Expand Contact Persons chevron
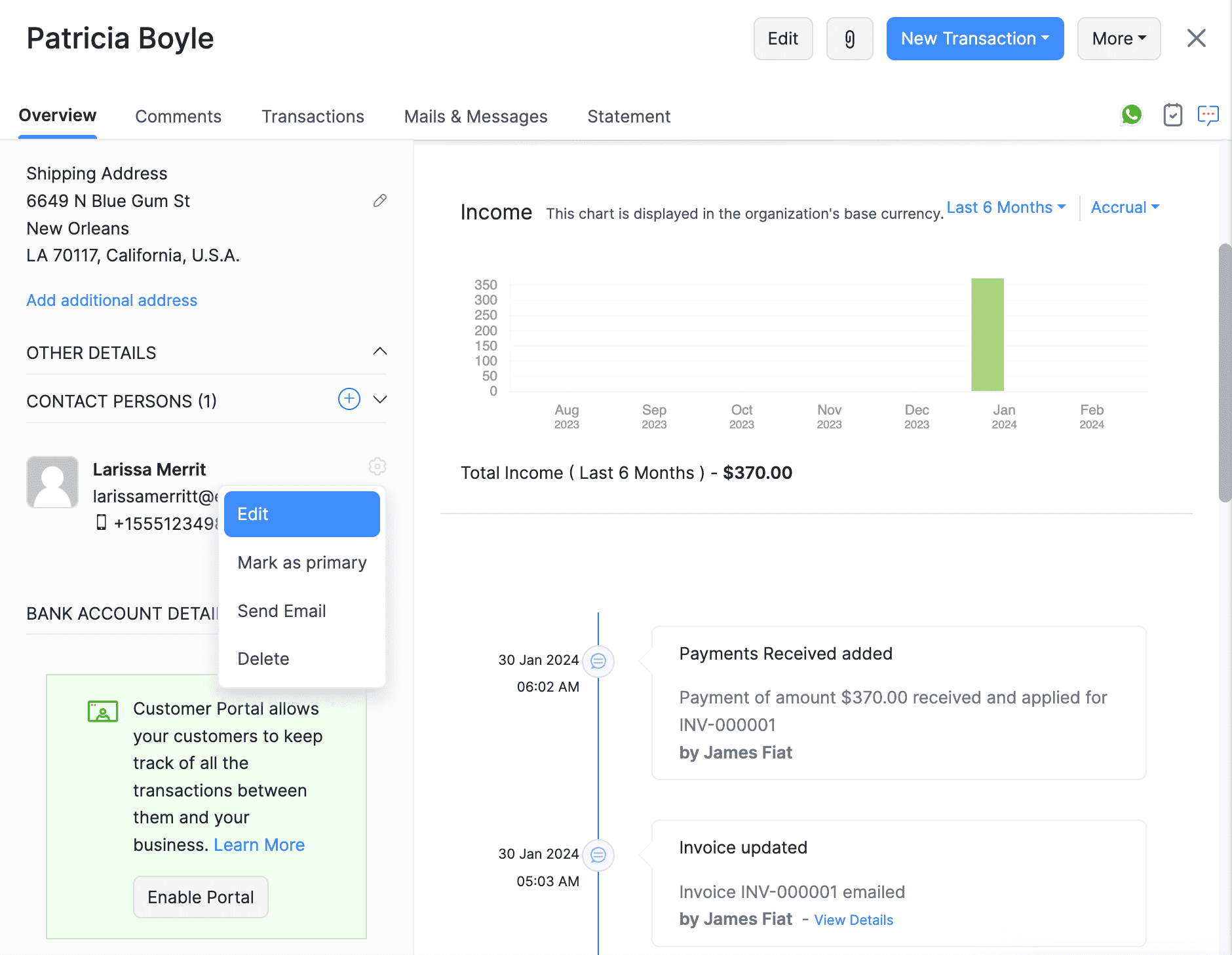 [379, 400]
